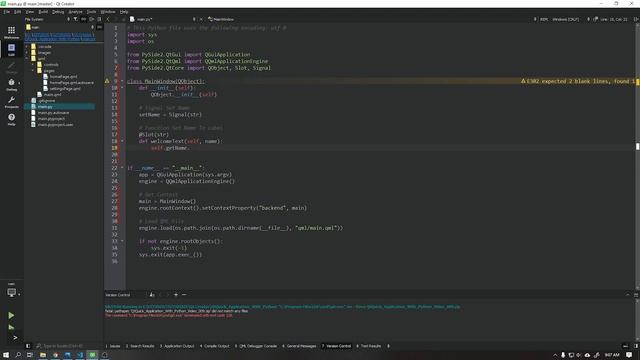Select main.qml in the file tree
The height and width of the screenshot is (360, 640).
point(52,94)
